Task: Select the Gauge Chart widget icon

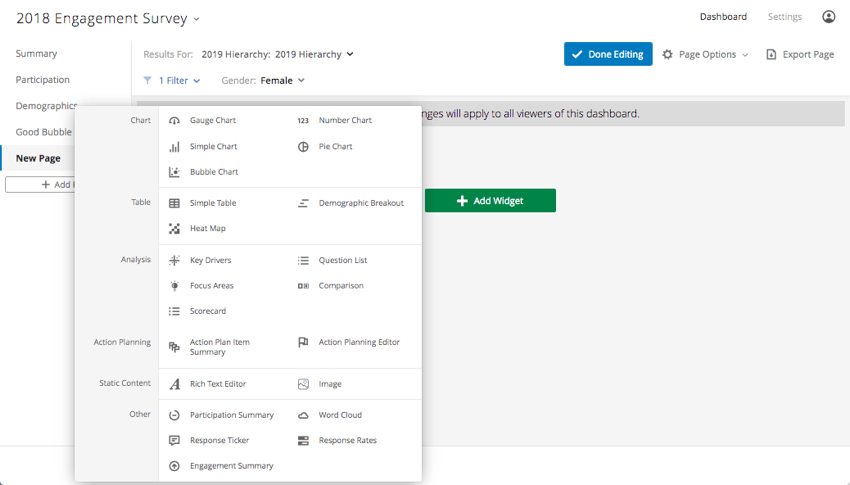Action: click(174, 120)
